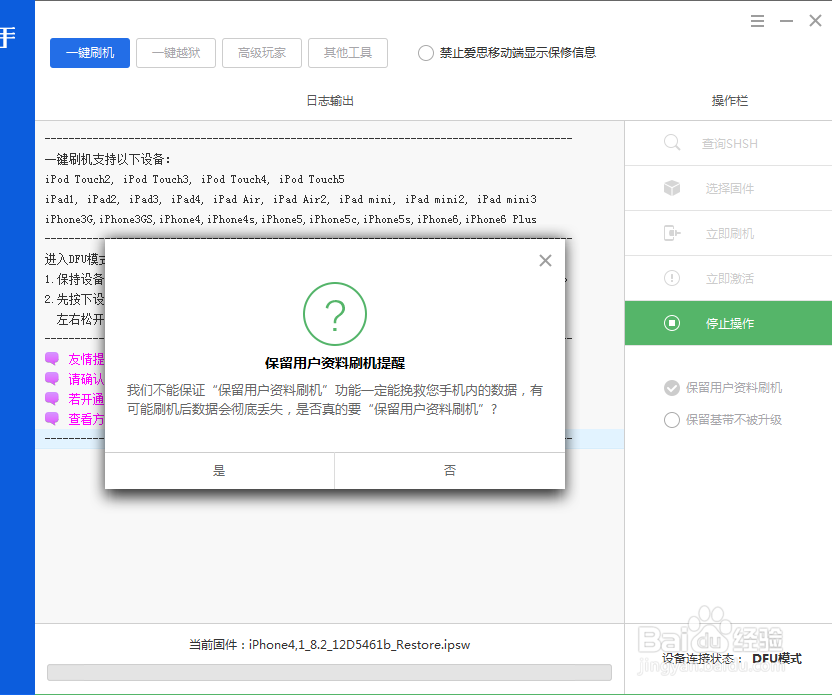Enable 禁止爱思移动端显示保修信息 option
832x695 pixels.
coord(425,55)
